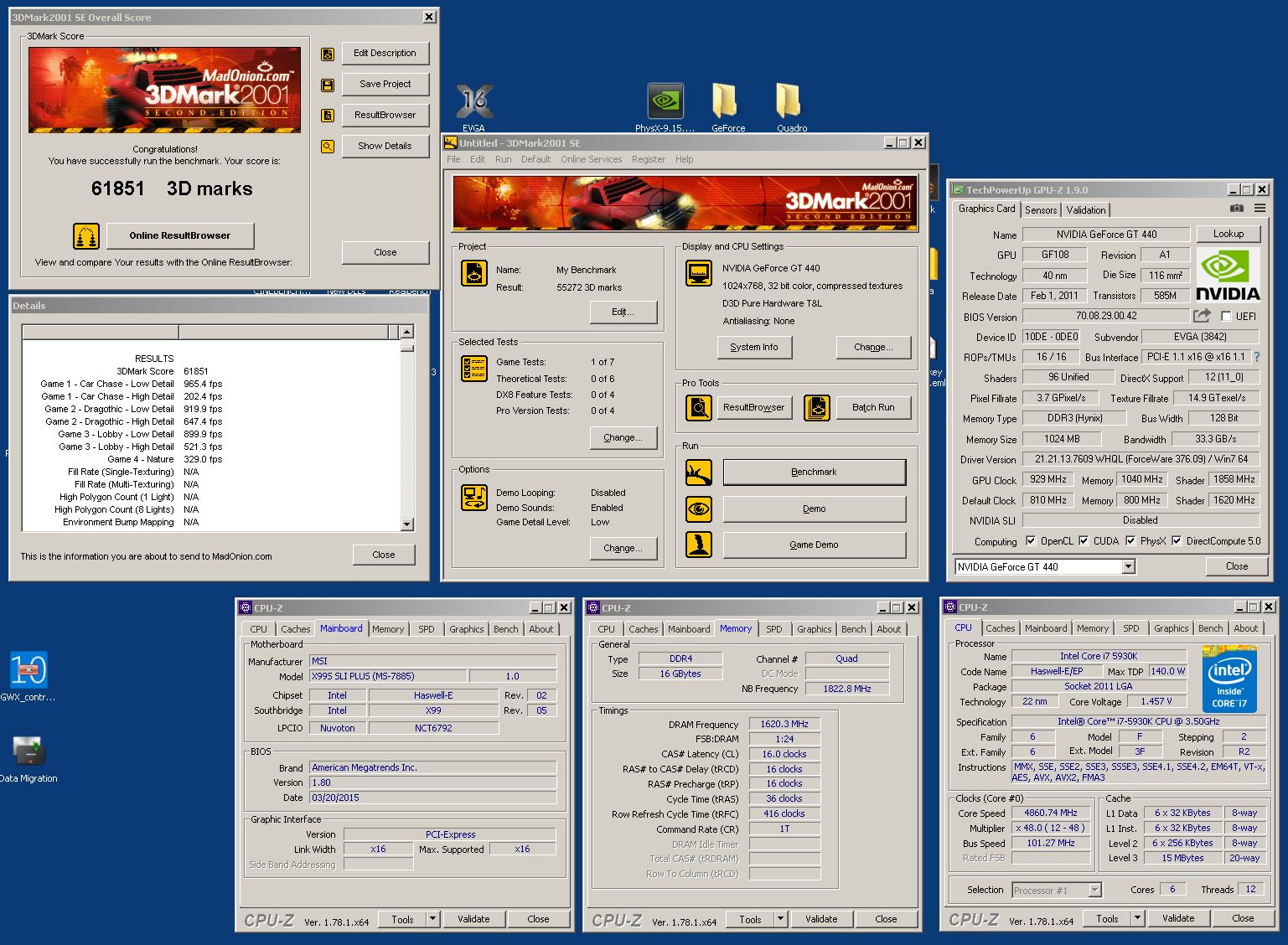
Task: Click the Benchmark button
Action: [x=815, y=472]
